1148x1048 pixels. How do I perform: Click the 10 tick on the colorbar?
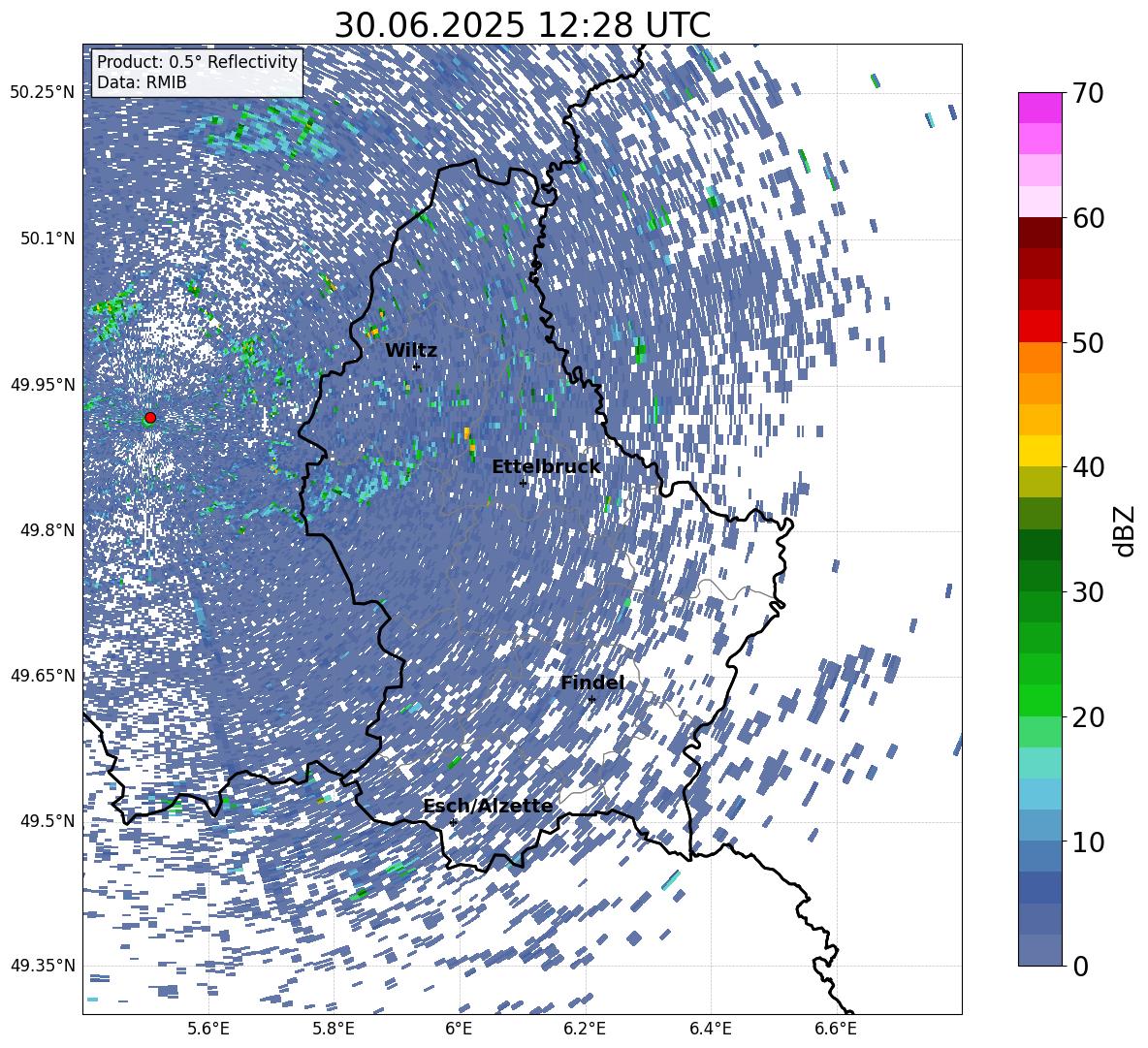tap(1089, 842)
